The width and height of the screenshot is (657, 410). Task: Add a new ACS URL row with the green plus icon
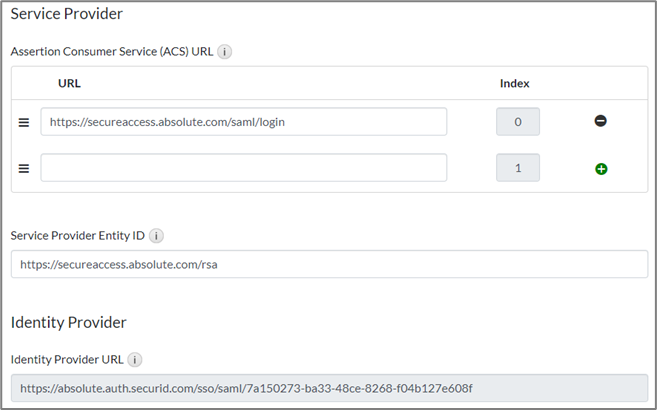[x=601, y=169]
